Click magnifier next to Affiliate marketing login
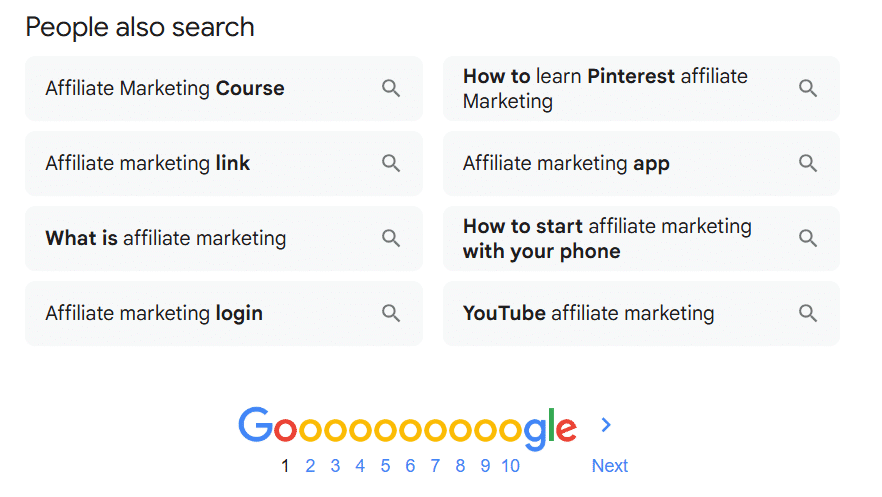 391,313
